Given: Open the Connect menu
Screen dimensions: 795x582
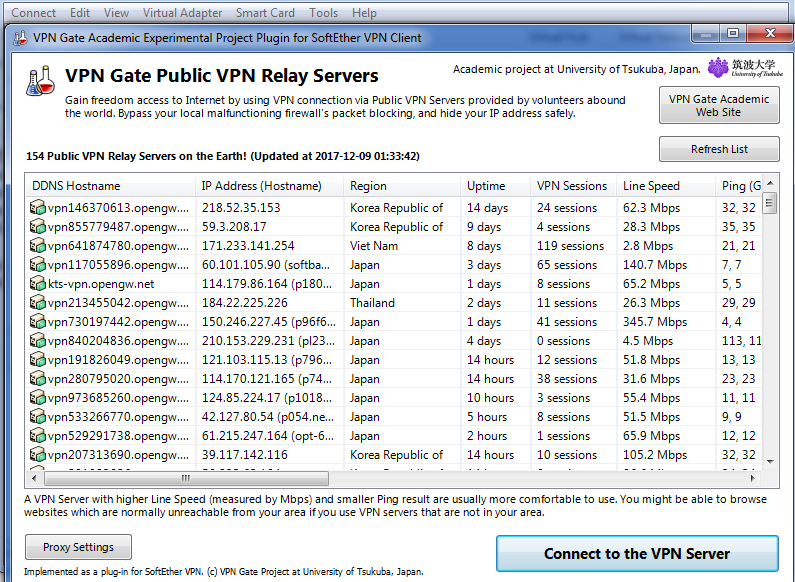Looking at the screenshot, I should 33,13.
